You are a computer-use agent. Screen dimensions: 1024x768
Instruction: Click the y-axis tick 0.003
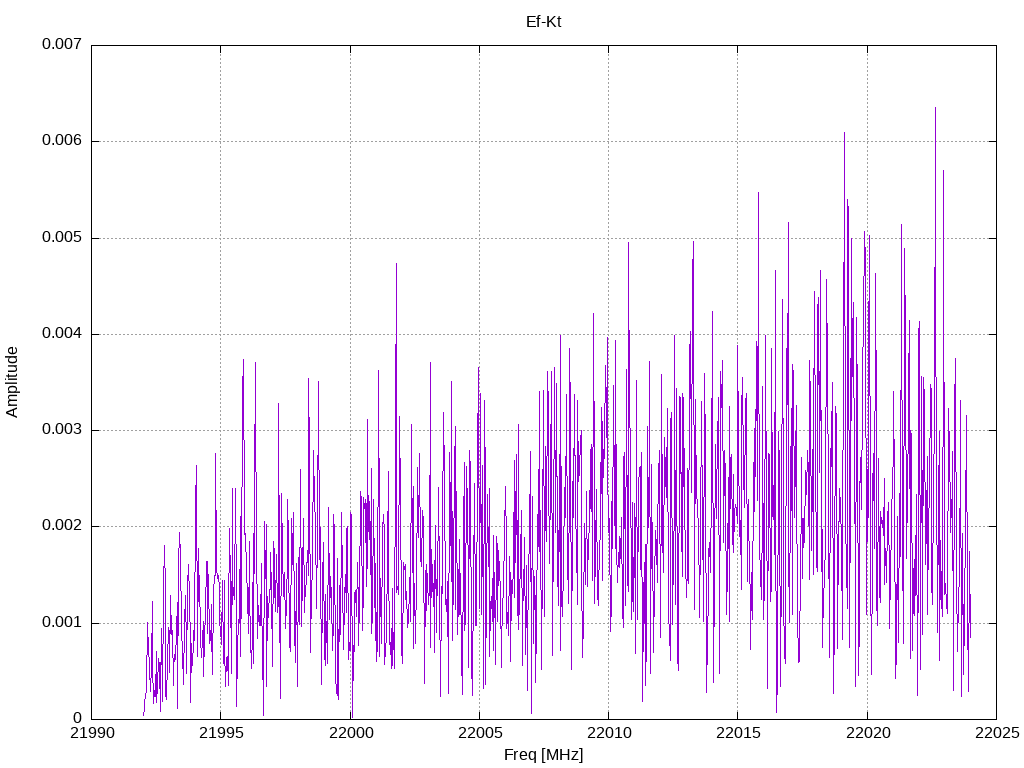[62, 430]
